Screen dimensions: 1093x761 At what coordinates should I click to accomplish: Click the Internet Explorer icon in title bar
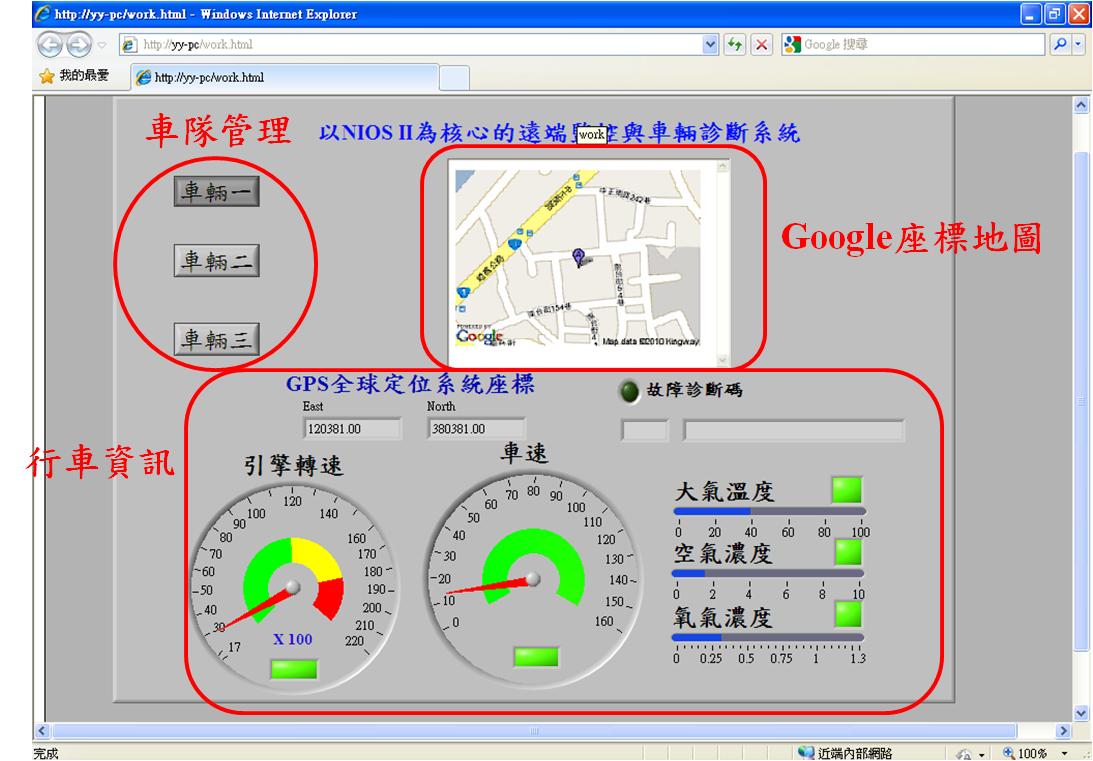[x=43, y=13]
